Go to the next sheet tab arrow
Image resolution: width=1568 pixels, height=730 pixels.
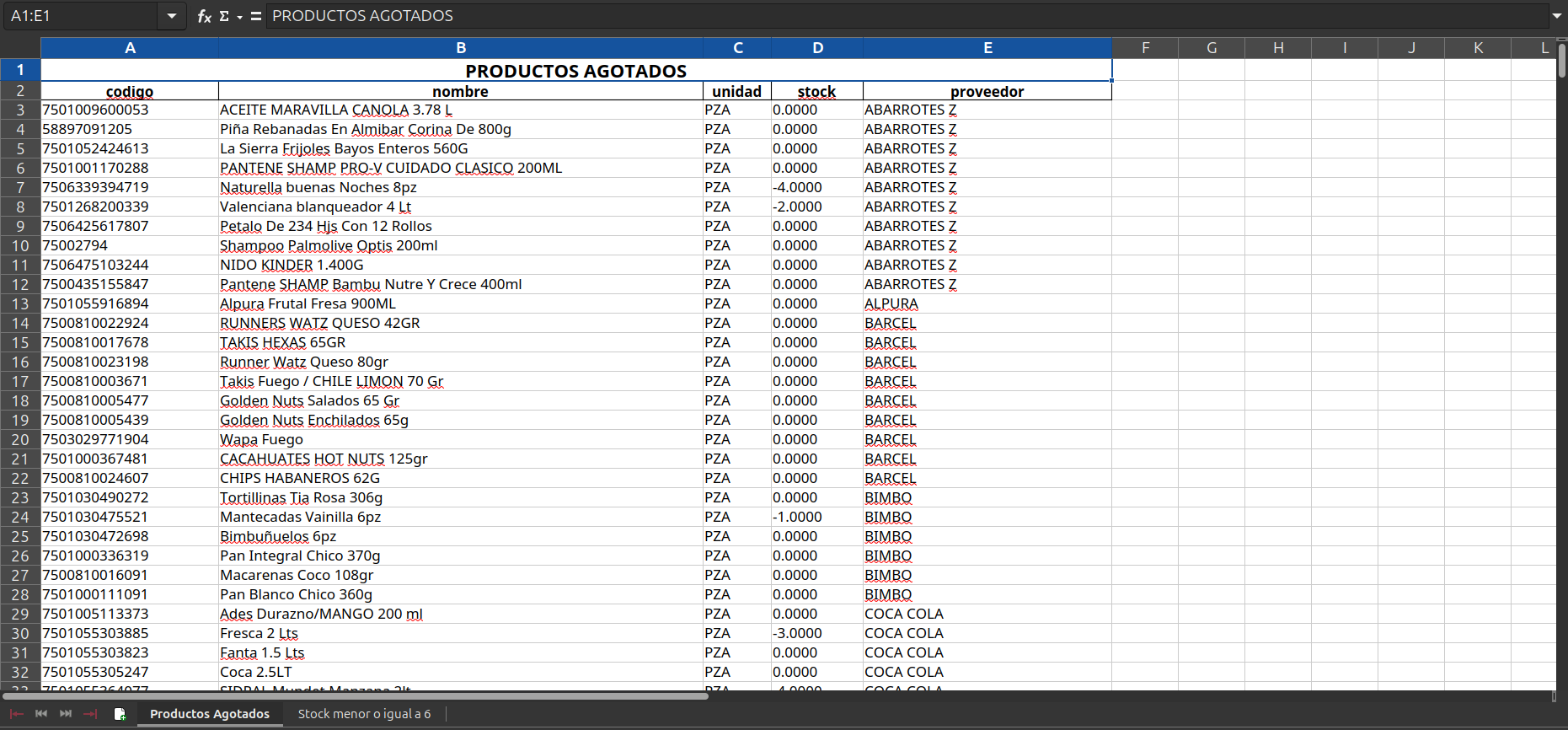click(x=66, y=714)
